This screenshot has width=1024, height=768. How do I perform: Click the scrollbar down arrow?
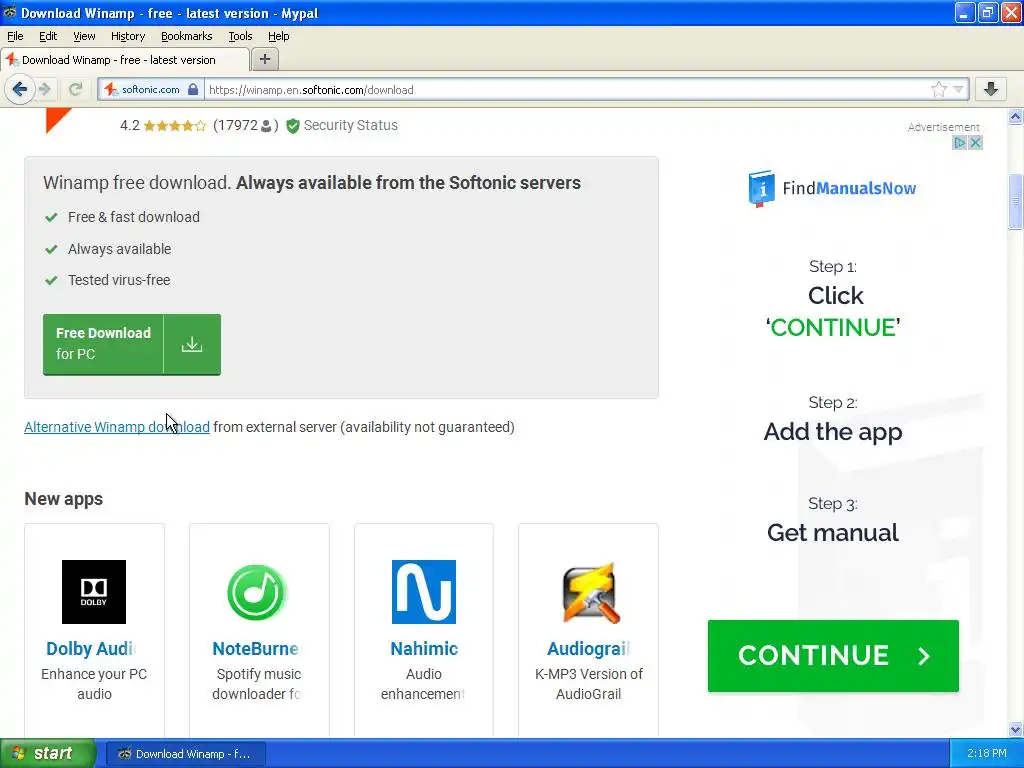click(1016, 729)
